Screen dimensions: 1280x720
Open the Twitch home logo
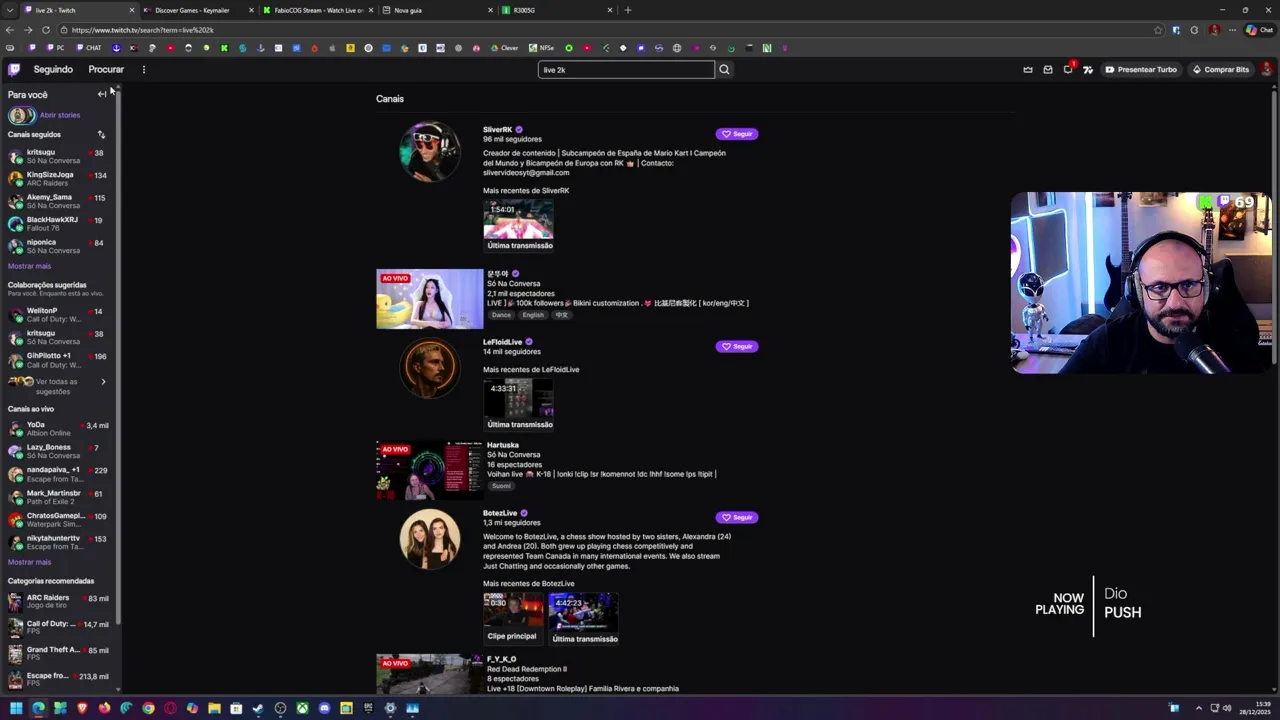(x=14, y=69)
